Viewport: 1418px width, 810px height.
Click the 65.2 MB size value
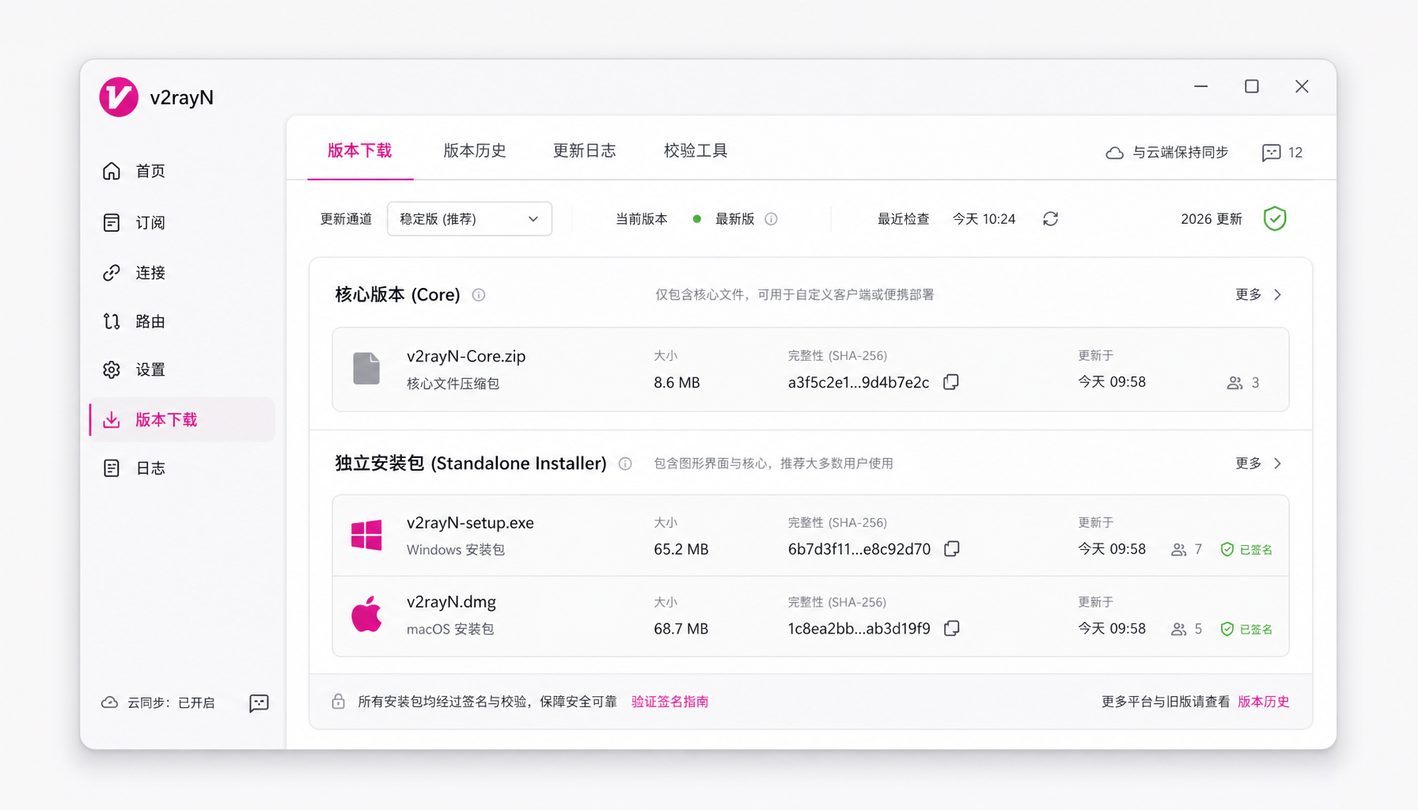(x=681, y=549)
